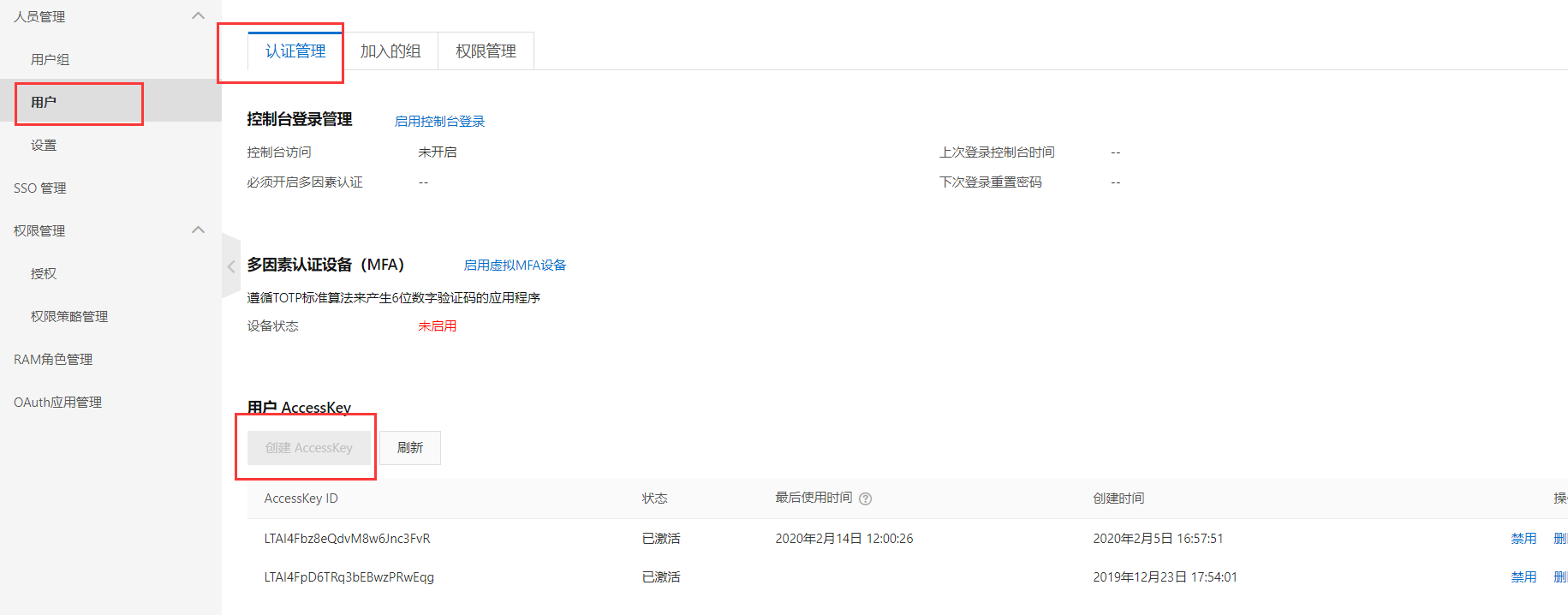Collapse the left sidebar panel arrow
The width and height of the screenshot is (1568, 615).
pos(230,266)
